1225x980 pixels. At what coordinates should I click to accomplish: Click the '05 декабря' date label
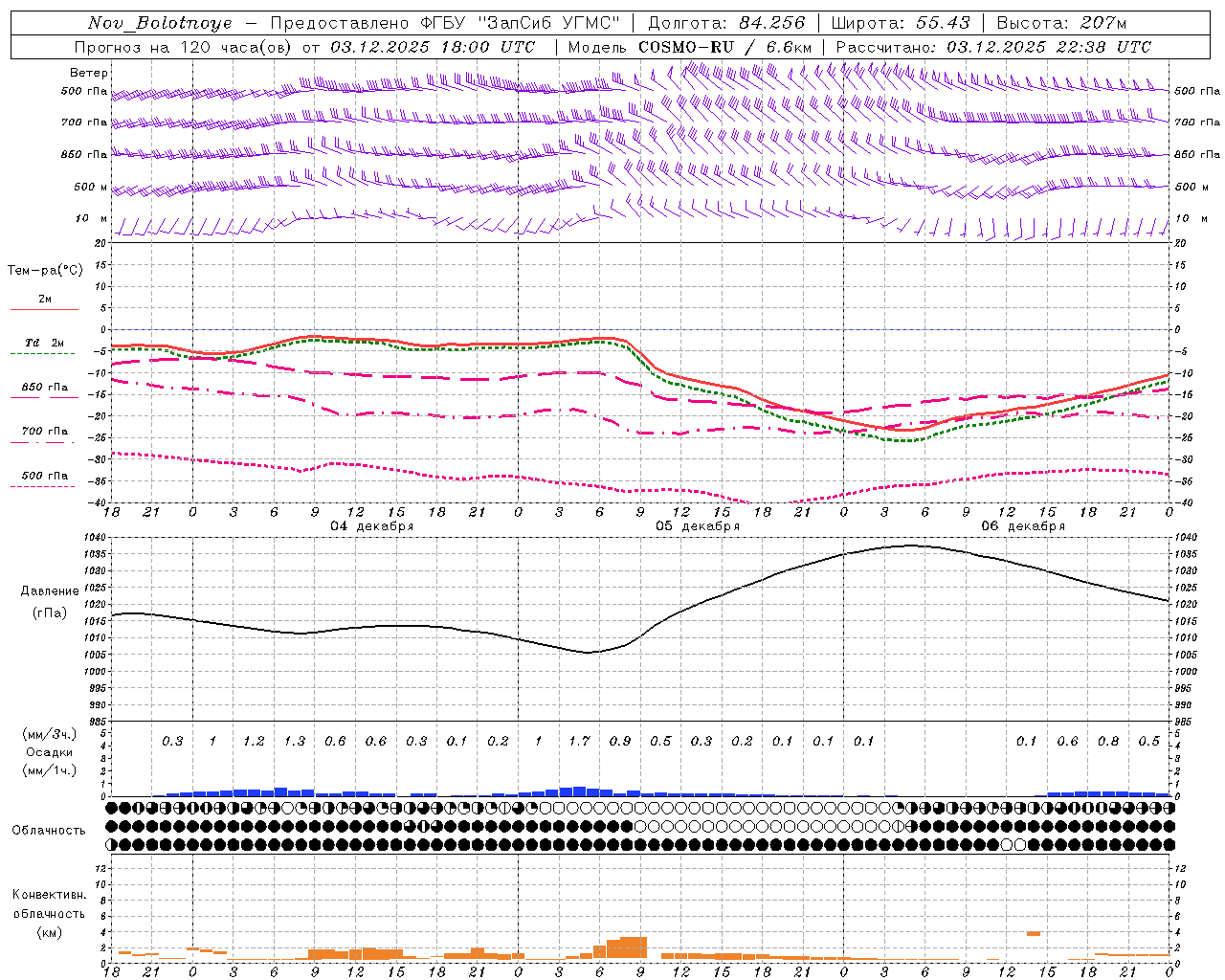pos(698,525)
